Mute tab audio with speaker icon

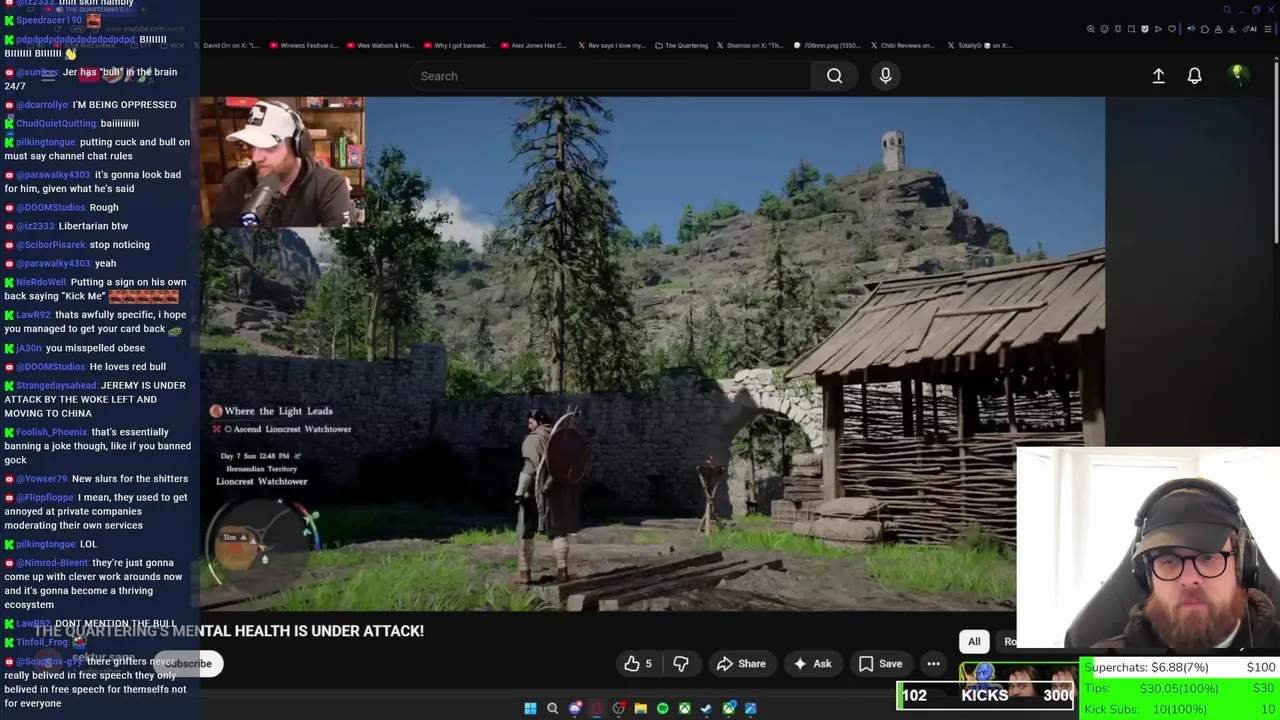1191,30
